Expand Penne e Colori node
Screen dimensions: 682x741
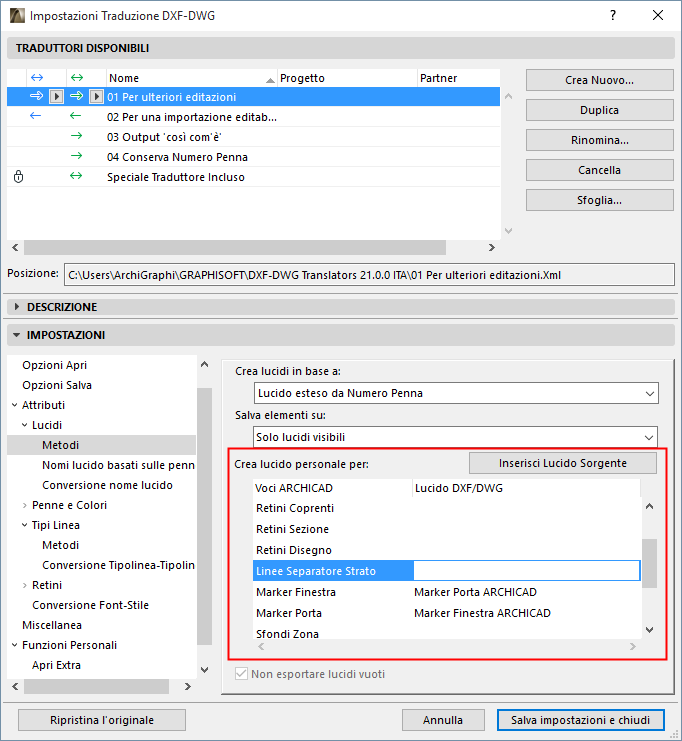25,505
